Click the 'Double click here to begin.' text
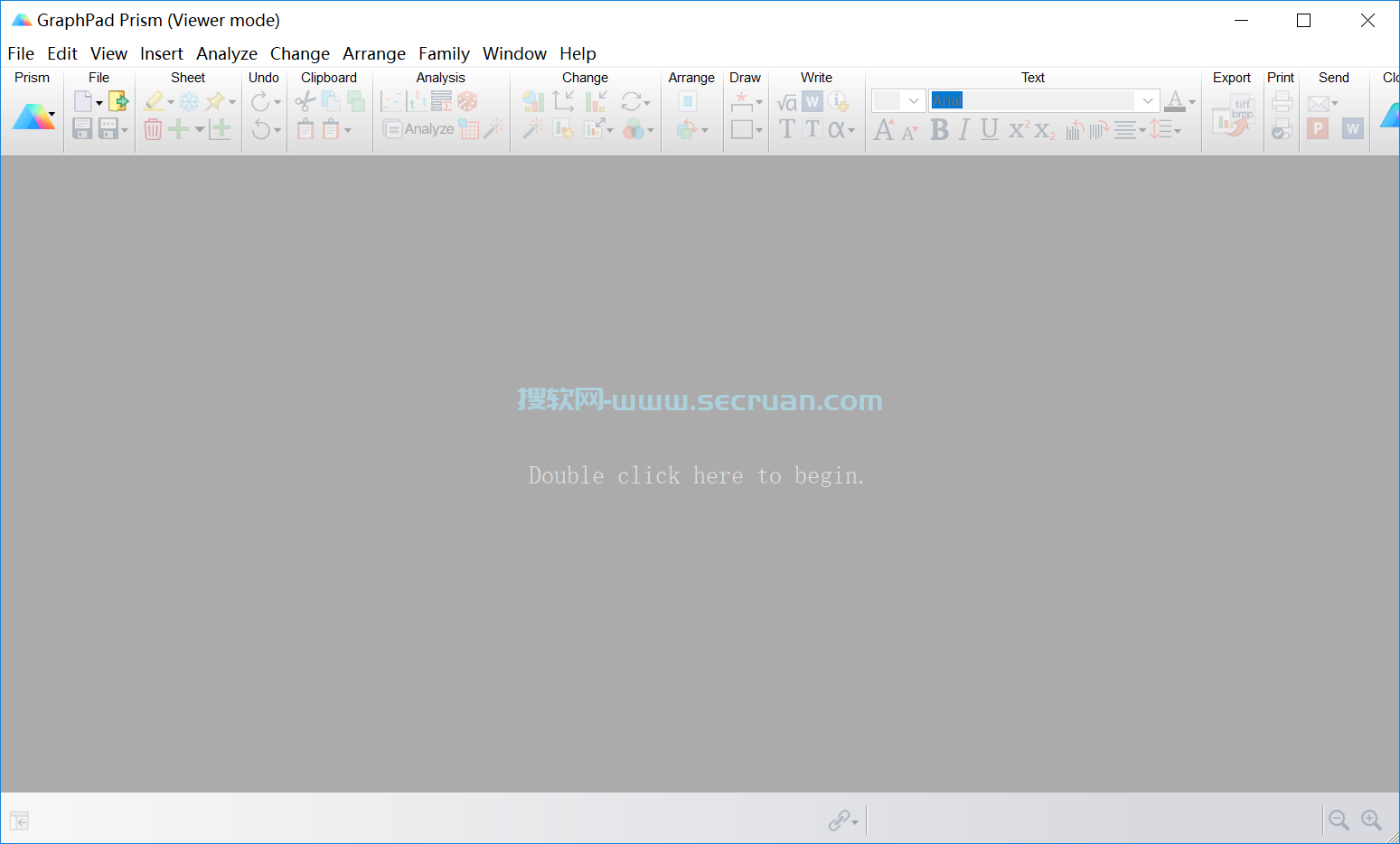Viewport: 1400px width, 844px height. [x=696, y=475]
